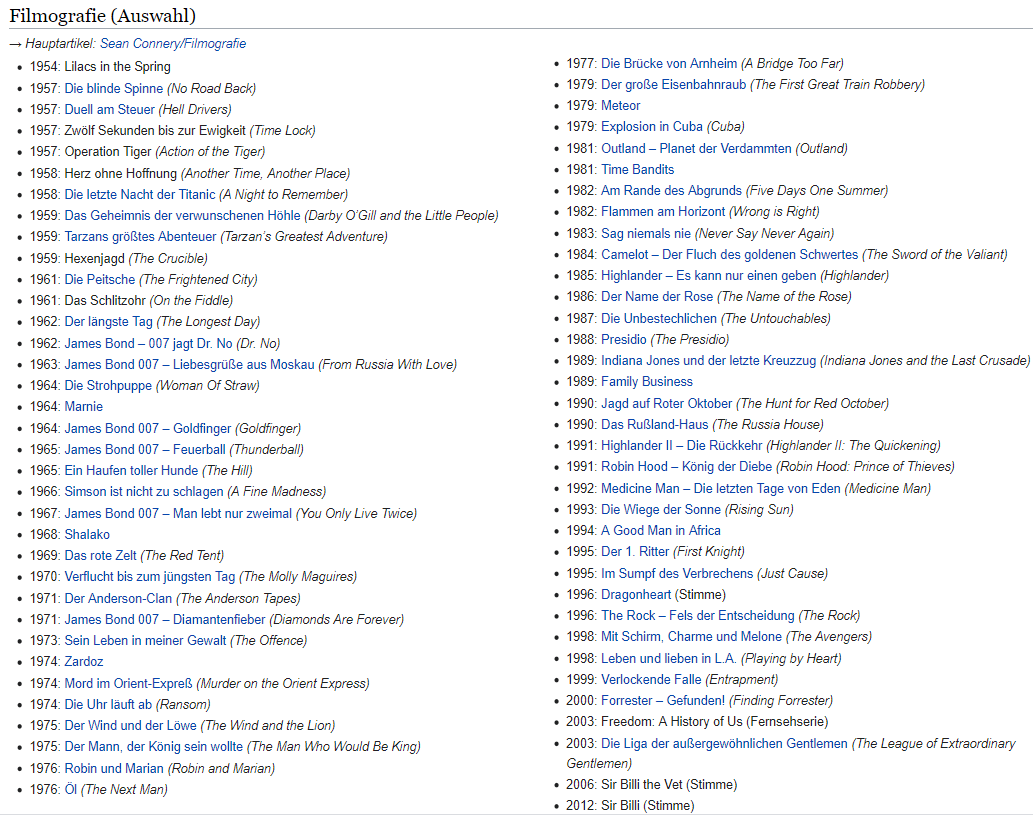Viewport: 1033px width, 818px height.
Task: Open Die Liga der außergewöhnlichen Gentlemen
Action: coord(725,743)
